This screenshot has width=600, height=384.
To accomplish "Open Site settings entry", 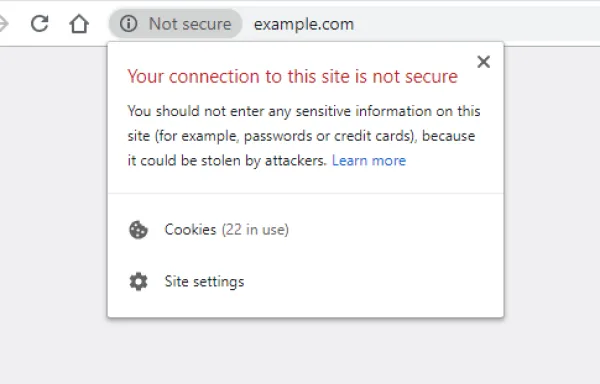I will point(305,282).
